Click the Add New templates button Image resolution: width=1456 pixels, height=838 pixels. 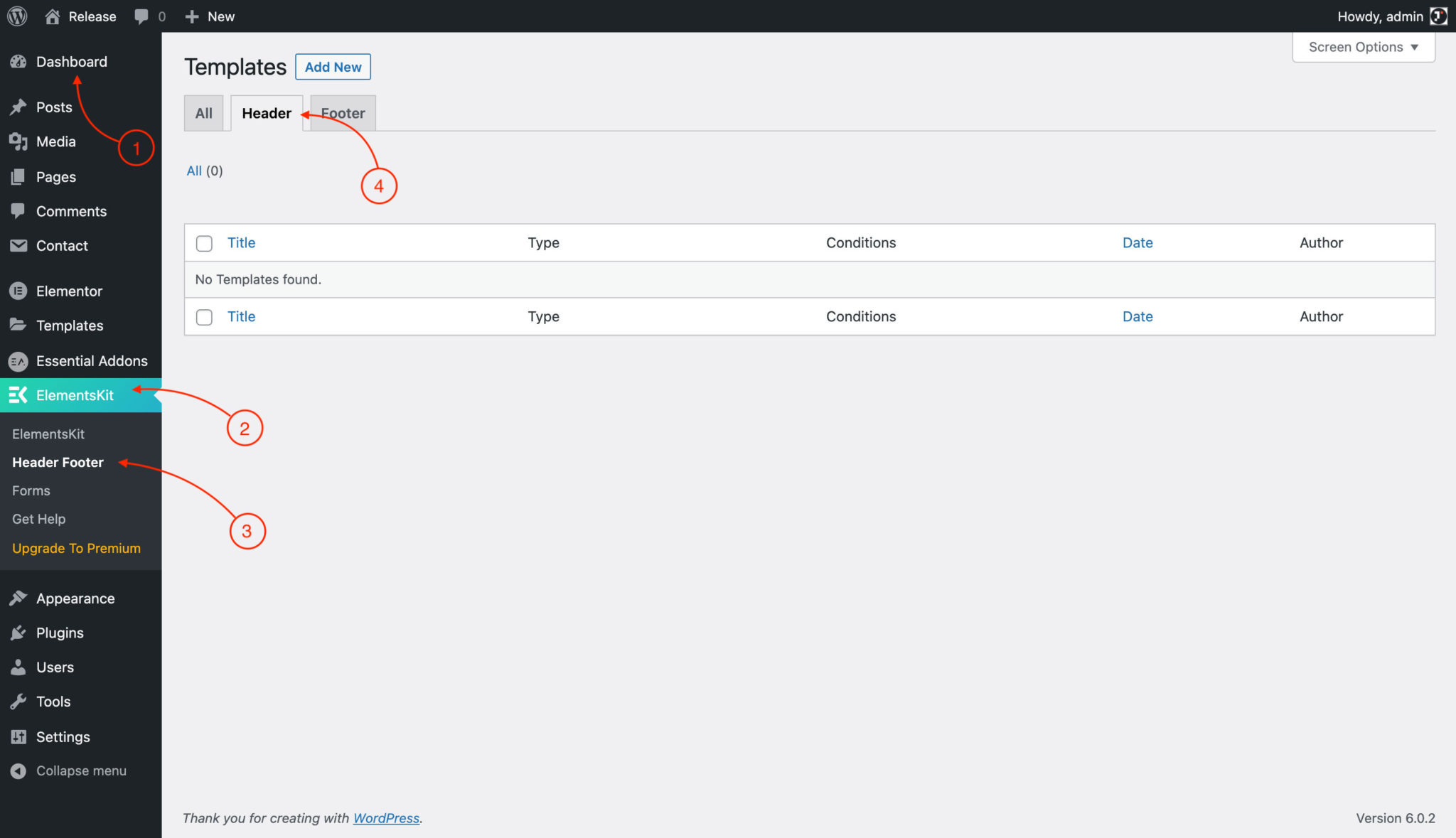tap(333, 66)
